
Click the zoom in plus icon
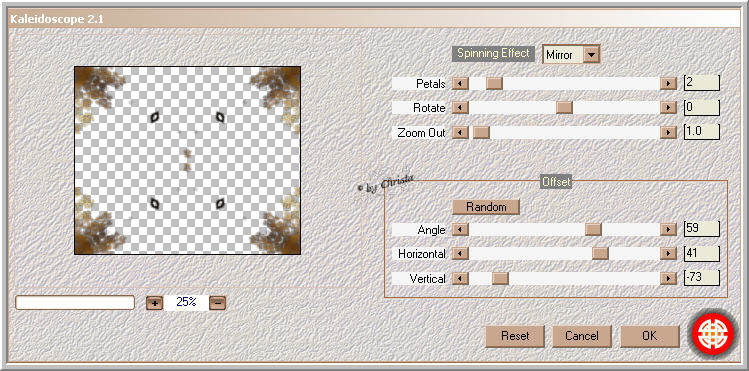click(x=154, y=303)
